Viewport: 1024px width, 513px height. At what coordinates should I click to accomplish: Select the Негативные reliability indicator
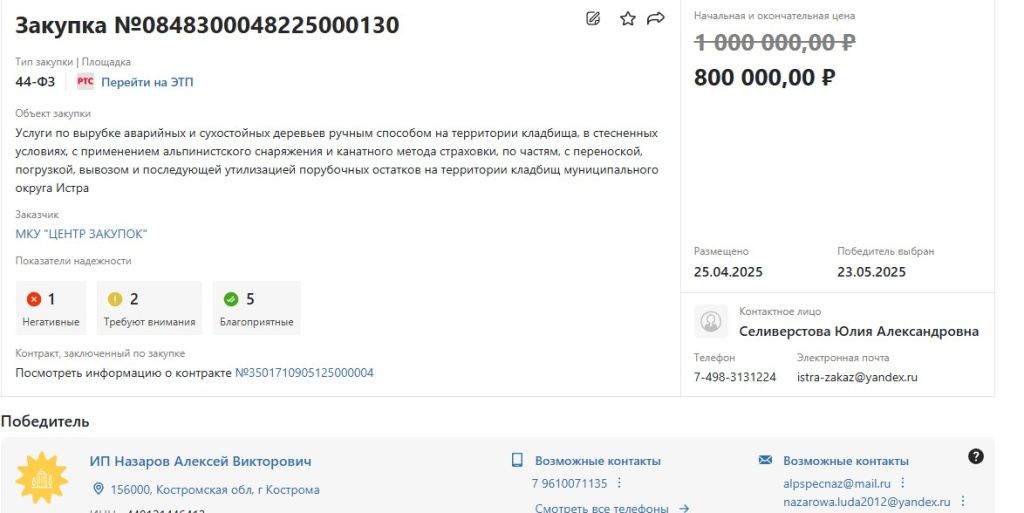pos(51,308)
